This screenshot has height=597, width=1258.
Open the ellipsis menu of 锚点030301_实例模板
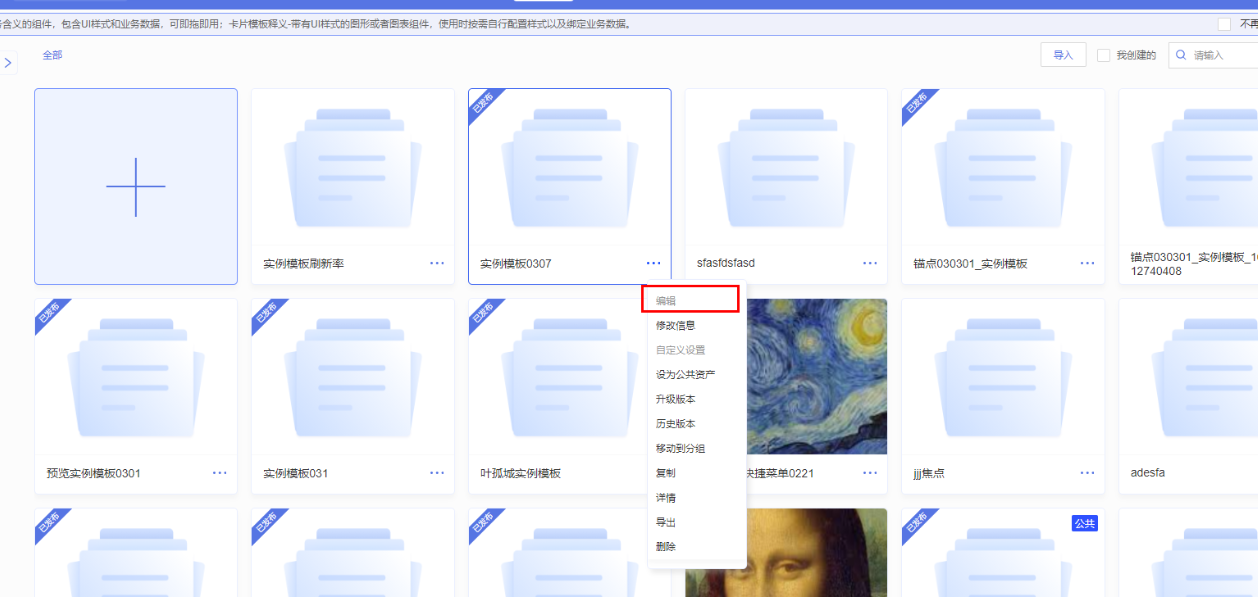click(1087, 263)
